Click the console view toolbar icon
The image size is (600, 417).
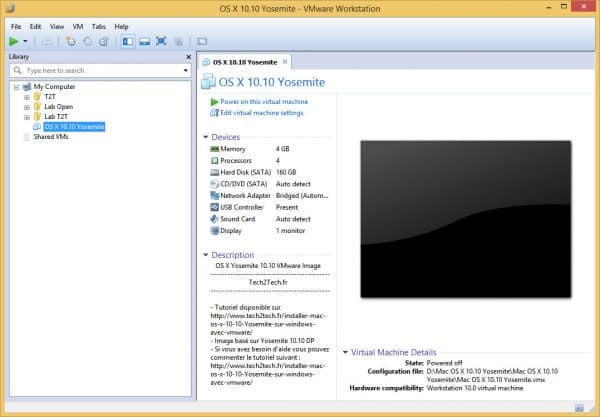click(x=202, y=41)
